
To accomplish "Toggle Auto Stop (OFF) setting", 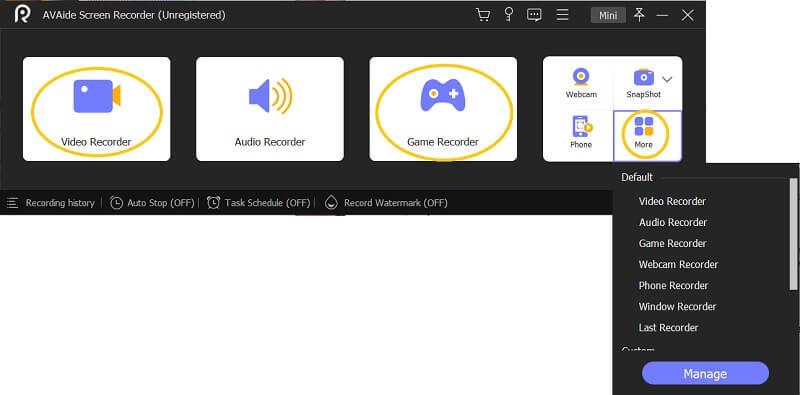I will tap(152, 203).
